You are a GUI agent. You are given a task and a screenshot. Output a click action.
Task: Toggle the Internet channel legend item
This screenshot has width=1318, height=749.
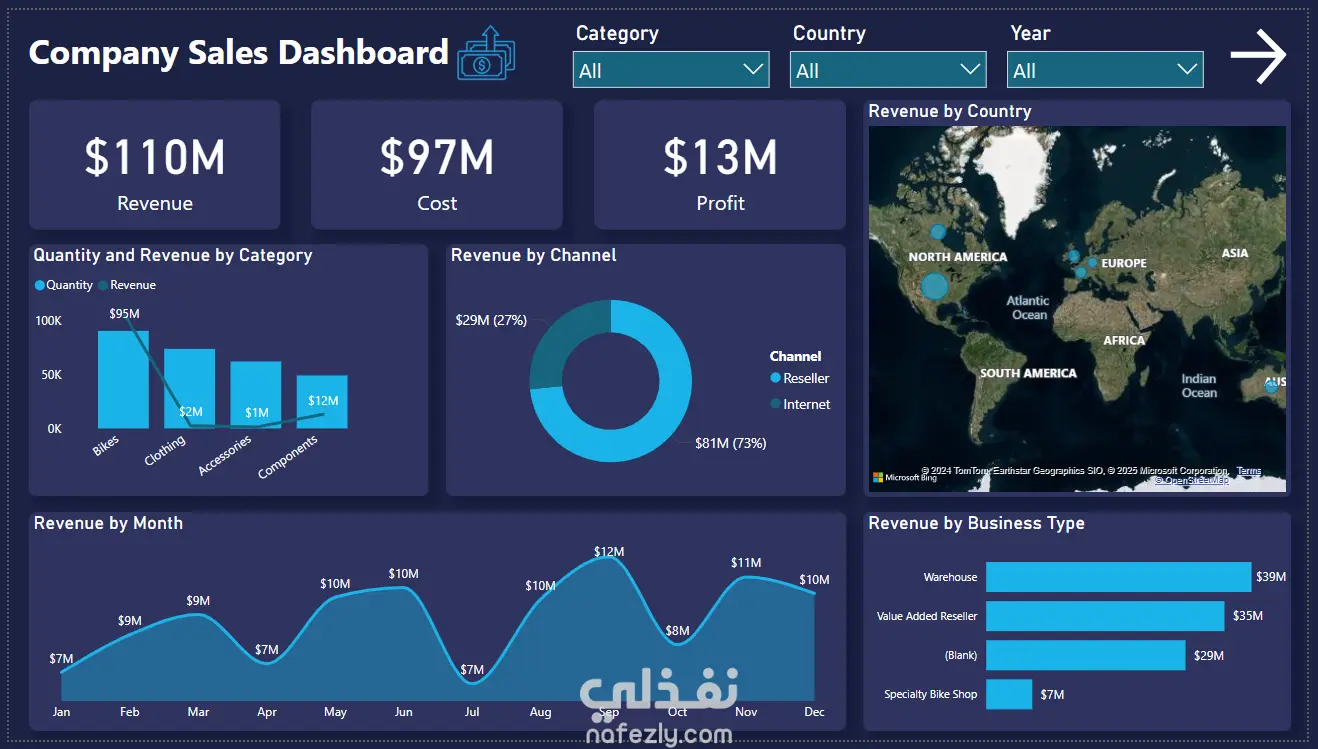pyautogui.click(x=800, y=404)
